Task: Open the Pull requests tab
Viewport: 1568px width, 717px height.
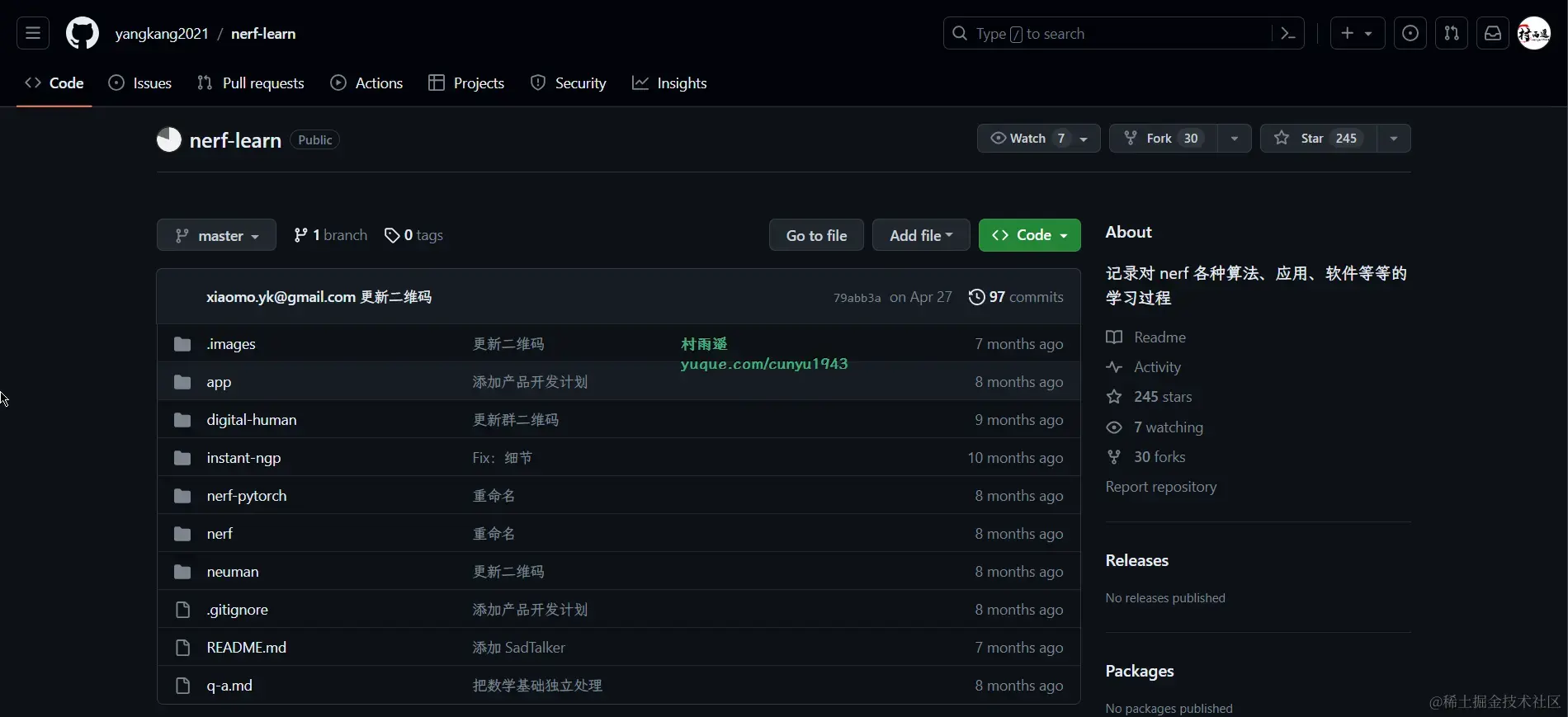Action: pos(251,83)
